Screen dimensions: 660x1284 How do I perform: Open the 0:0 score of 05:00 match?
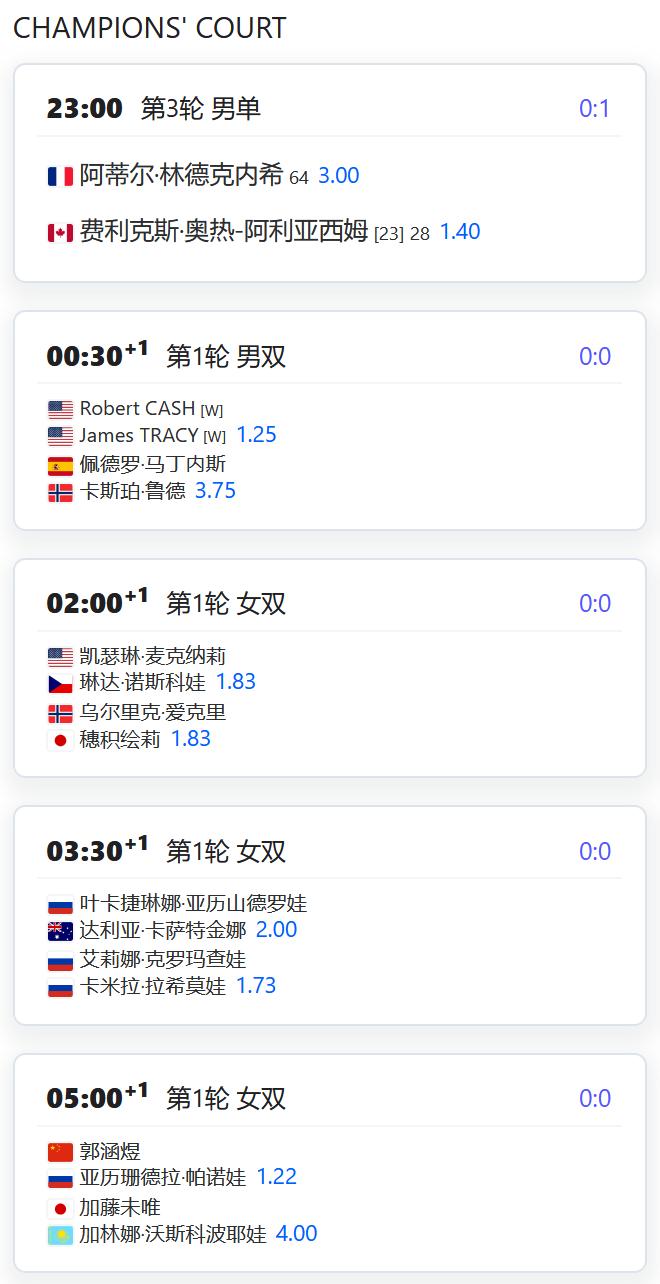point(594,1099)
